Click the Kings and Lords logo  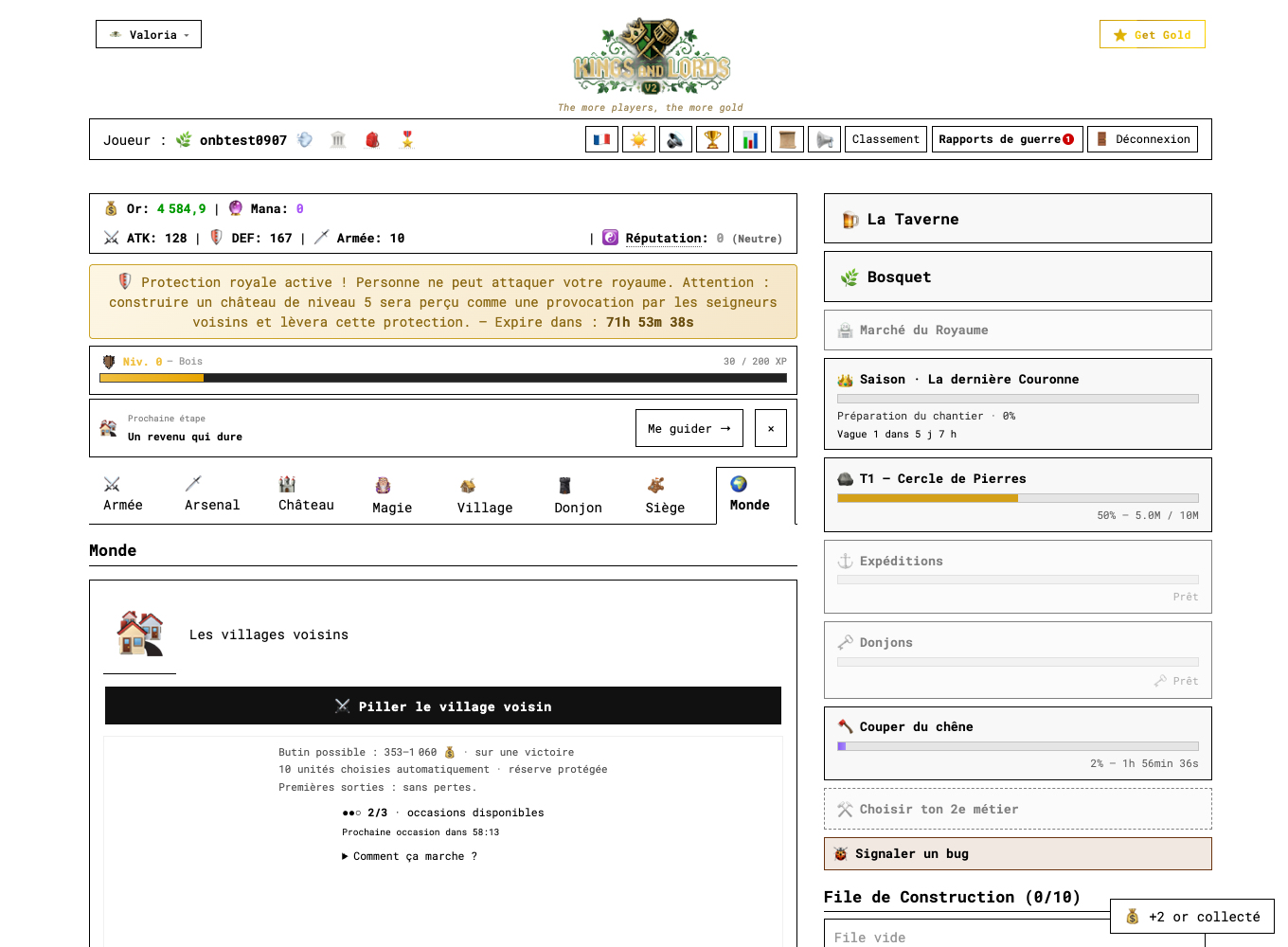coord(651,57)
